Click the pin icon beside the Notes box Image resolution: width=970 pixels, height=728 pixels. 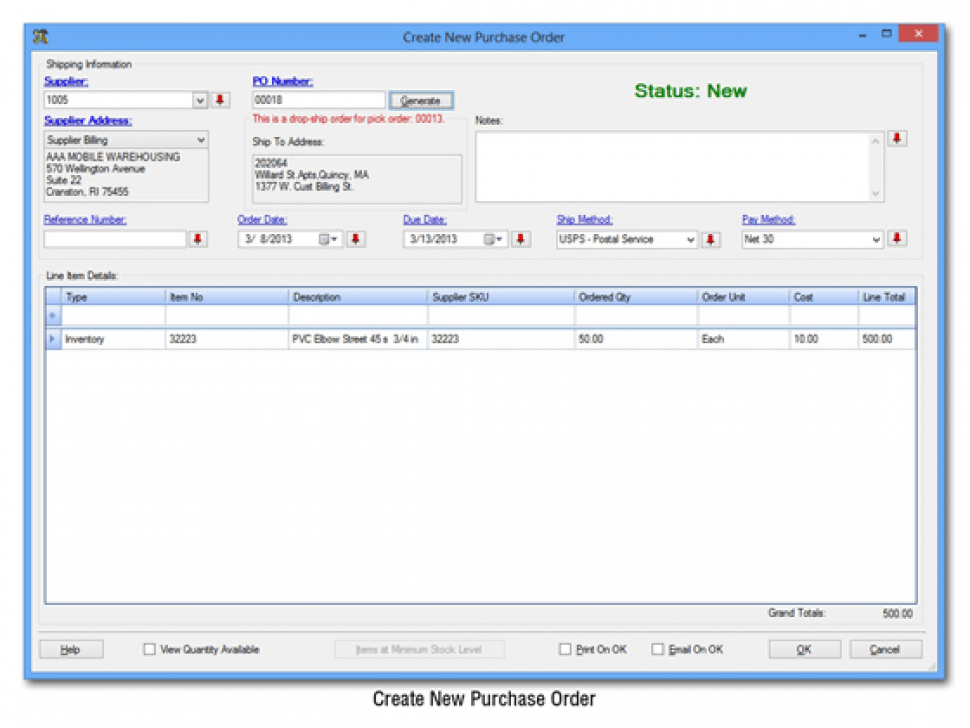click(x=897, y=139)
